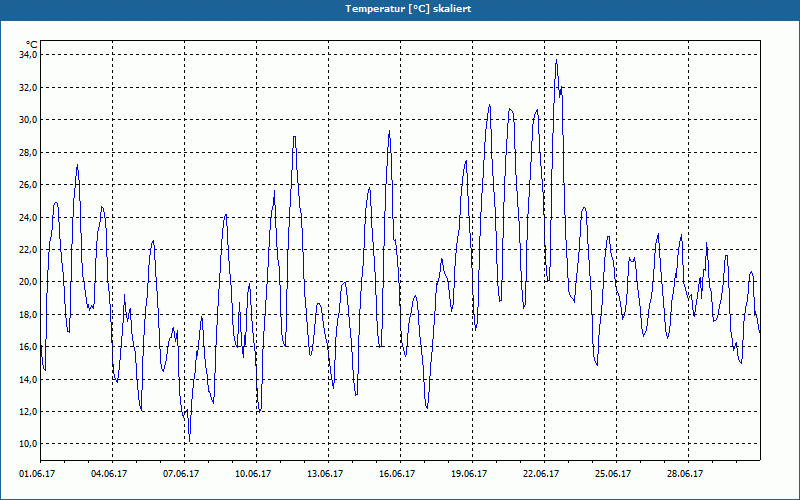Click the date label 22.06.17

point(541,474)
